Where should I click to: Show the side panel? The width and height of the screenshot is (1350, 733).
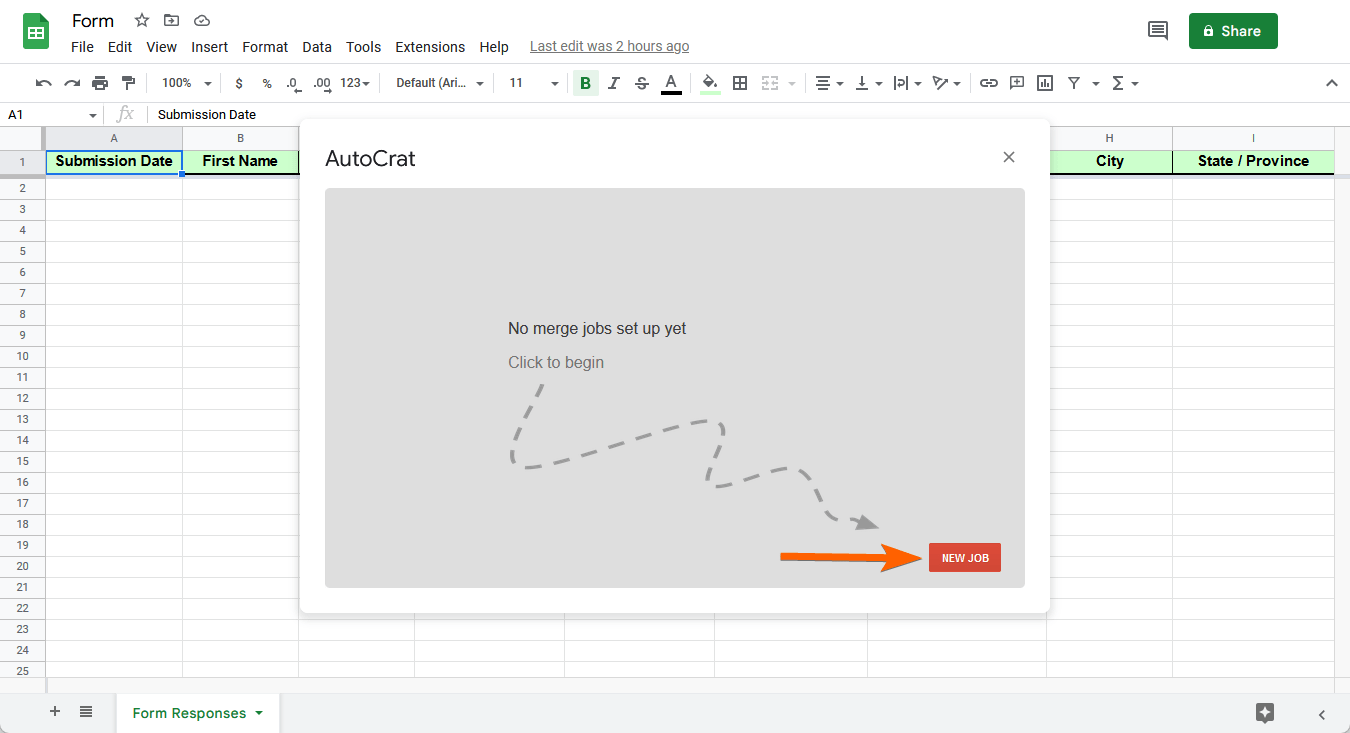1322,714
